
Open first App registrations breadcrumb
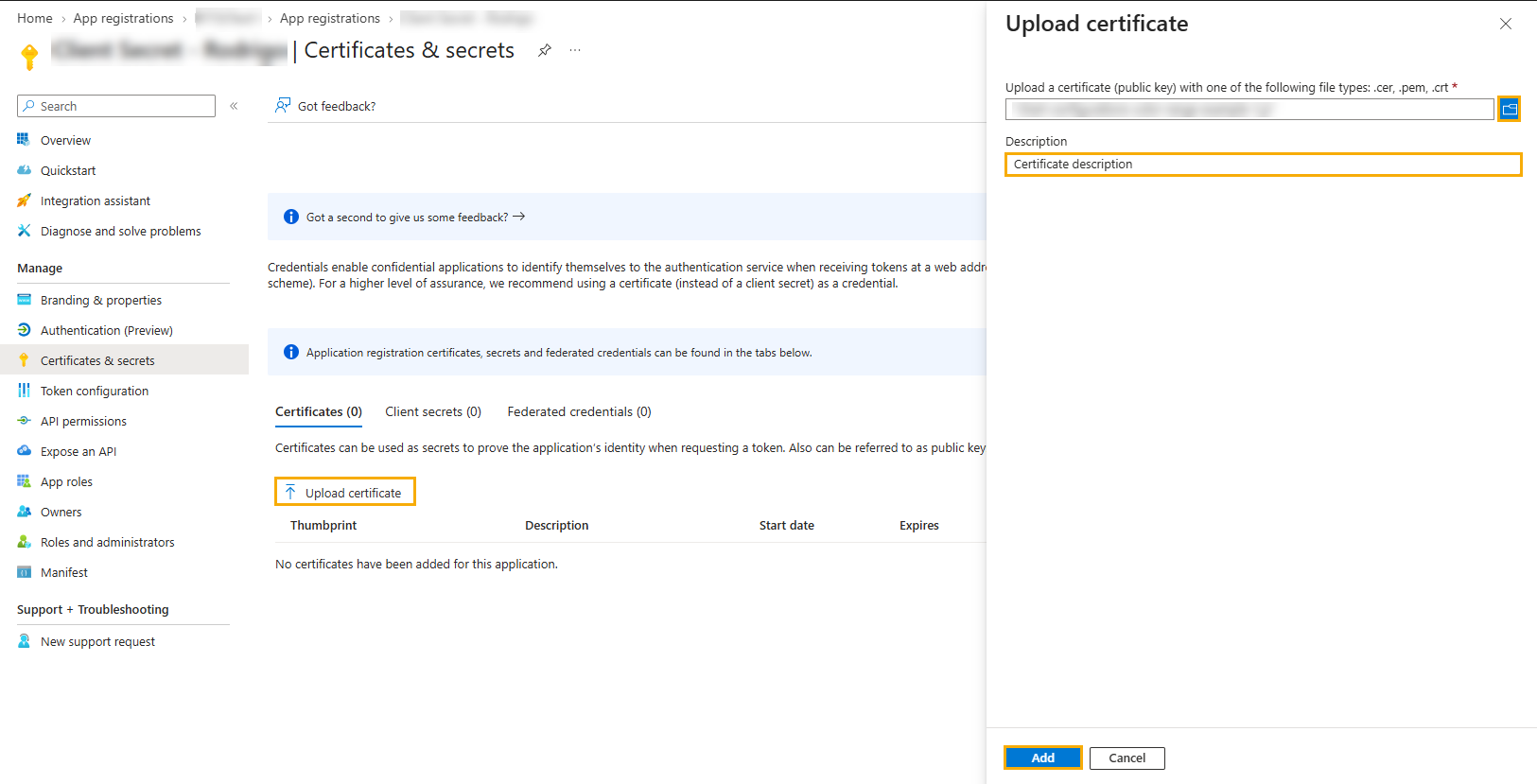click(x=123, y=18)
